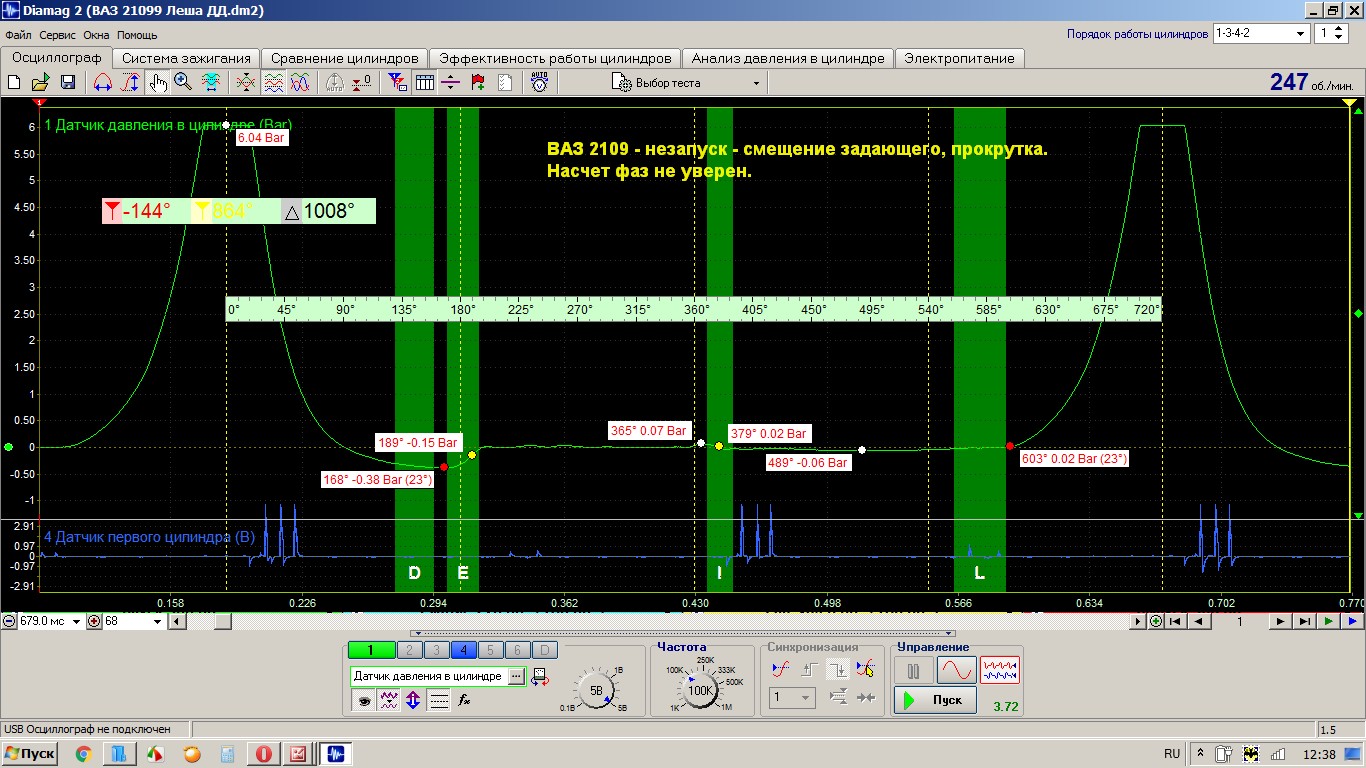The width and height of the screenshot is (1366, 768).
Task: Select the sine wave display mode
Action: tap(956, 670)
